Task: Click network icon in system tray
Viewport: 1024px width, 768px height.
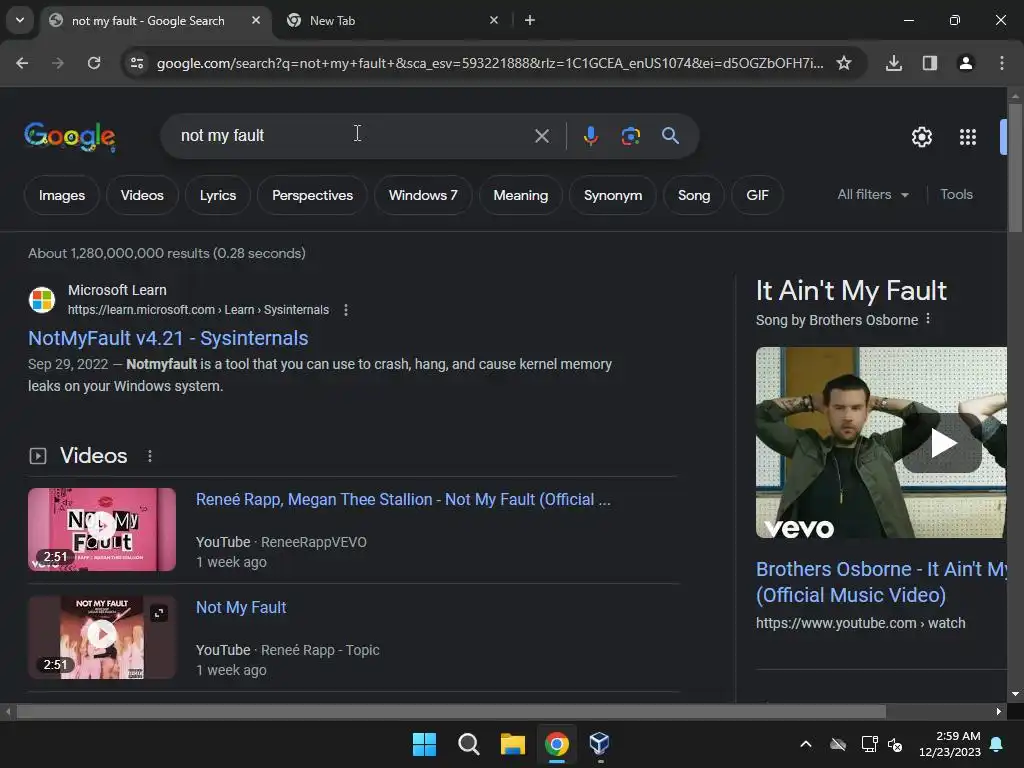Action: [869, 744]
